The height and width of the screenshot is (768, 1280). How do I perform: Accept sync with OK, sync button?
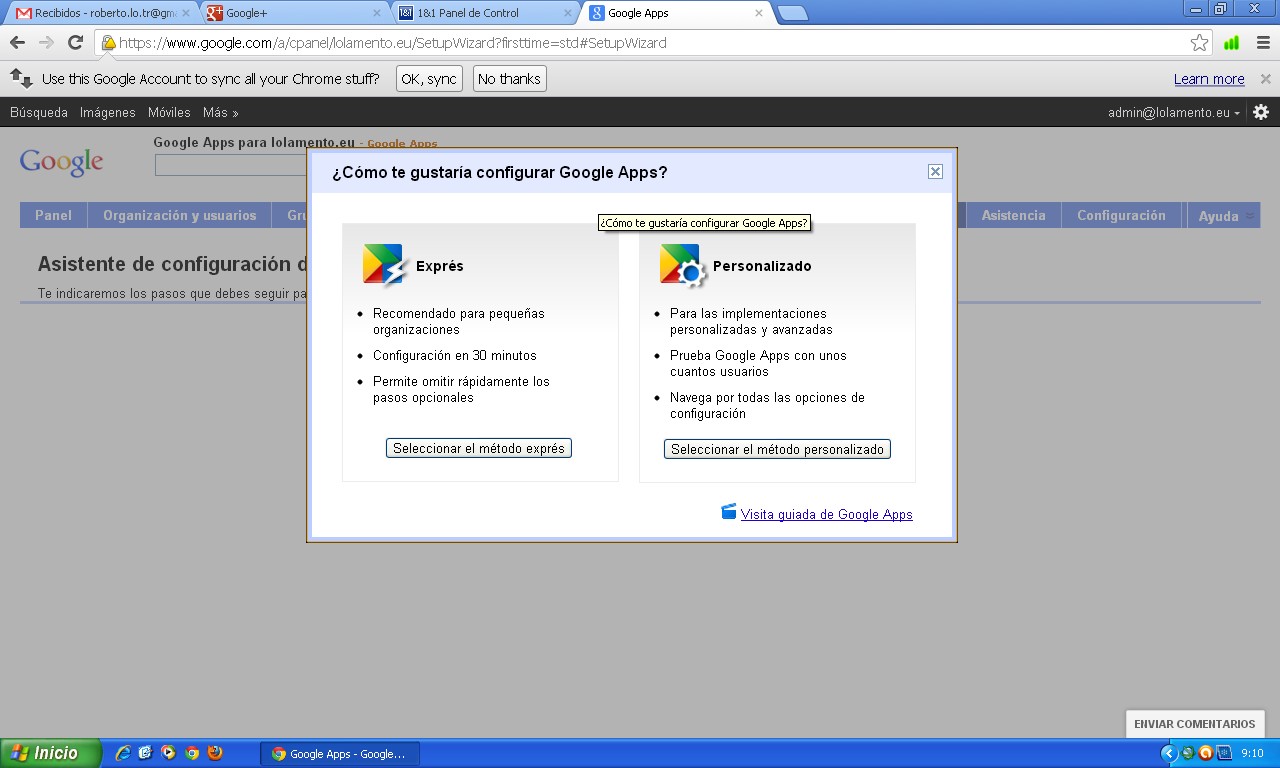(x=429, y=79)
